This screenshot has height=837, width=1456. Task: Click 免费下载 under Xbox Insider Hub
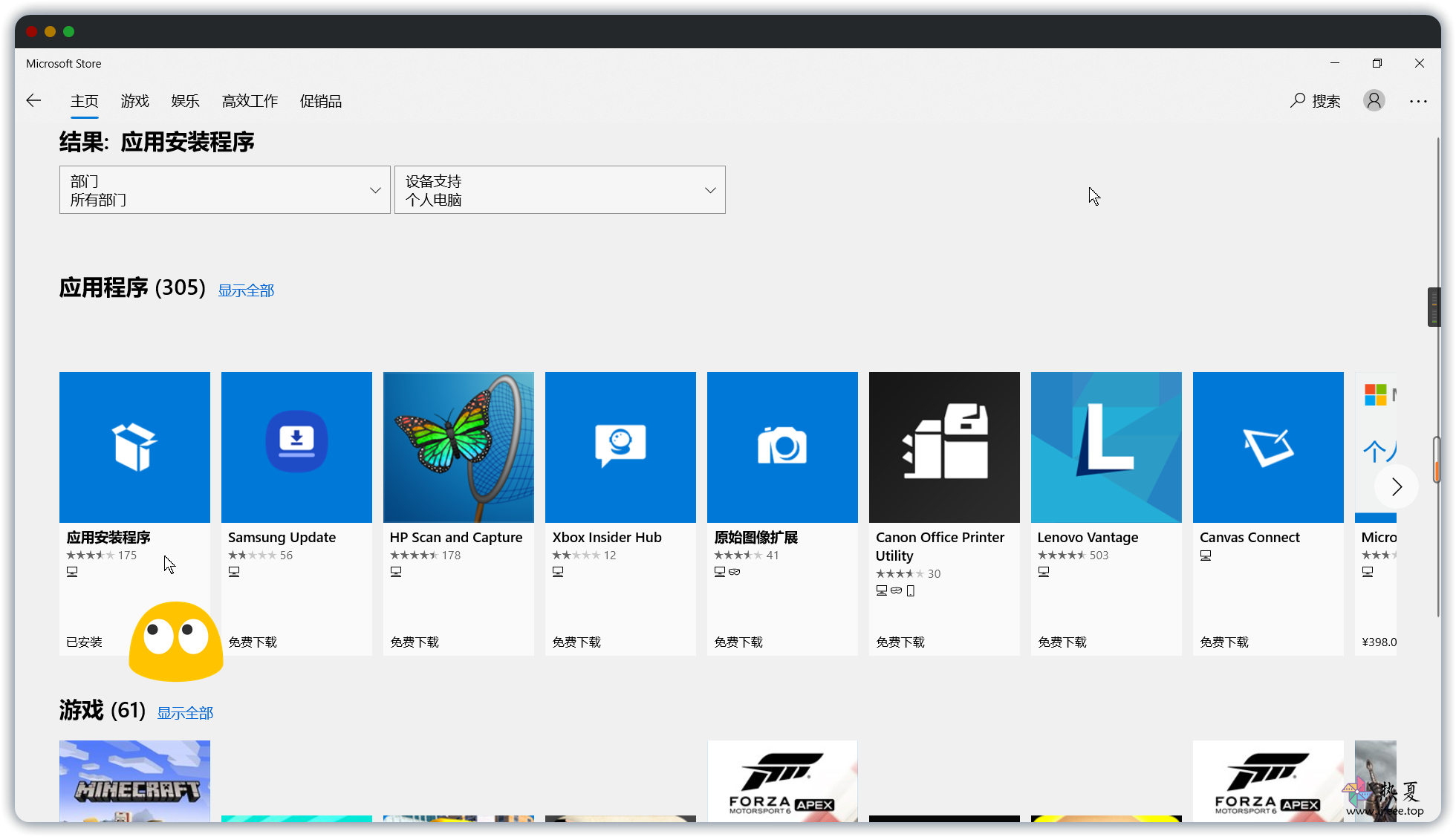point(576,642)
